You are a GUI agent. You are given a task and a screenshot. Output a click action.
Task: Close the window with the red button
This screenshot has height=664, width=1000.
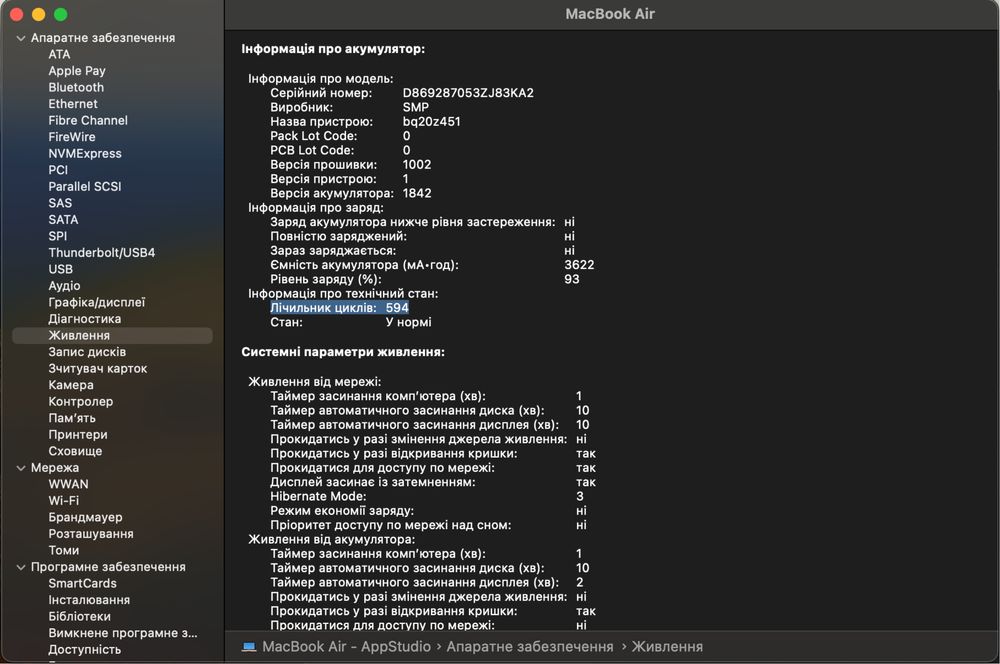click(x=17, y=14)
